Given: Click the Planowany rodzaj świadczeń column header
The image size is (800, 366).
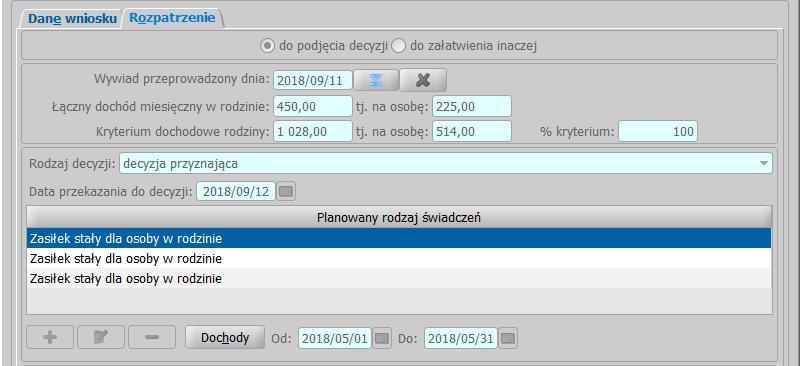Looking at the screenshot, I should [x=399, y=217].
